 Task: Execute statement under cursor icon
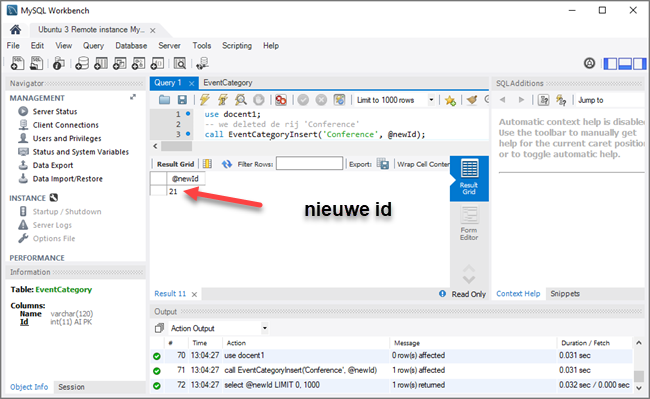[x=223, y=100]
